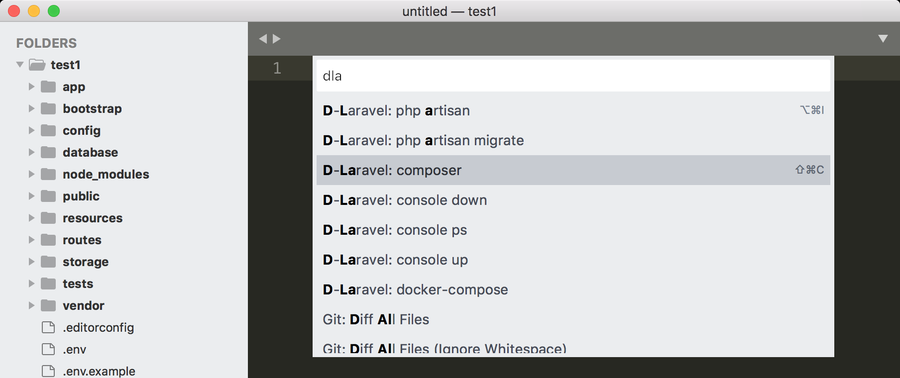Image resolution: width=900 pixels, height=378 pixels.
Task: Click the .env file icon
Action: pos(48,349)
